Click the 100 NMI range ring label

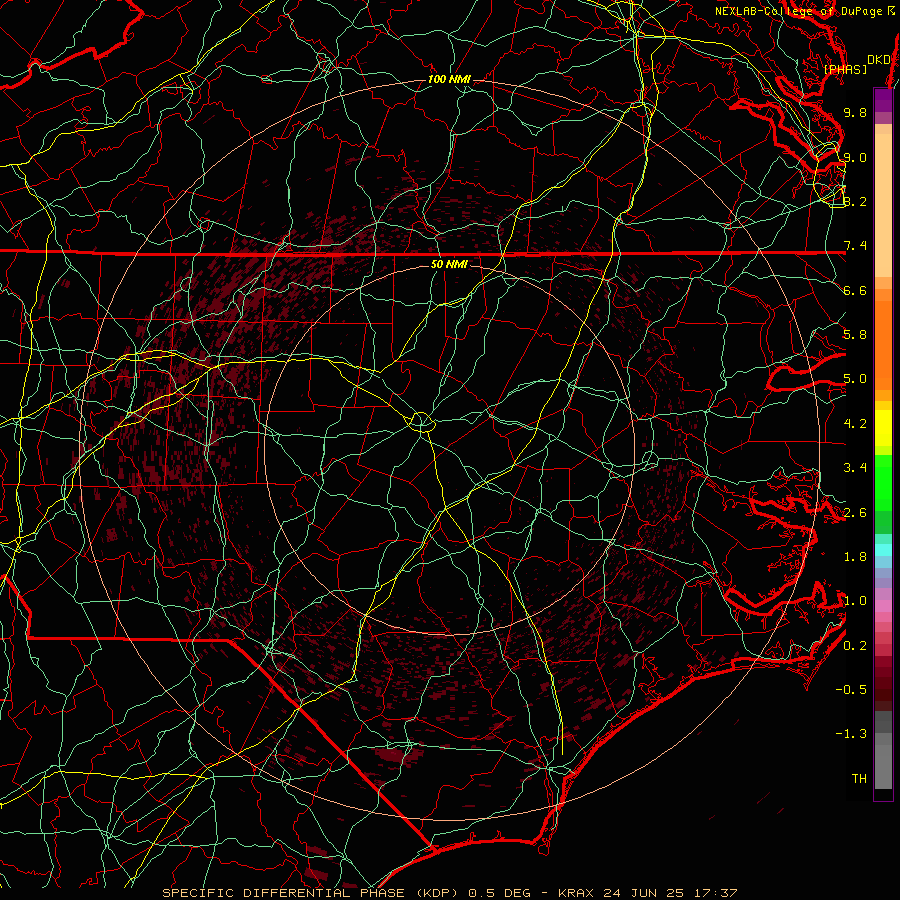pos(449,79)
